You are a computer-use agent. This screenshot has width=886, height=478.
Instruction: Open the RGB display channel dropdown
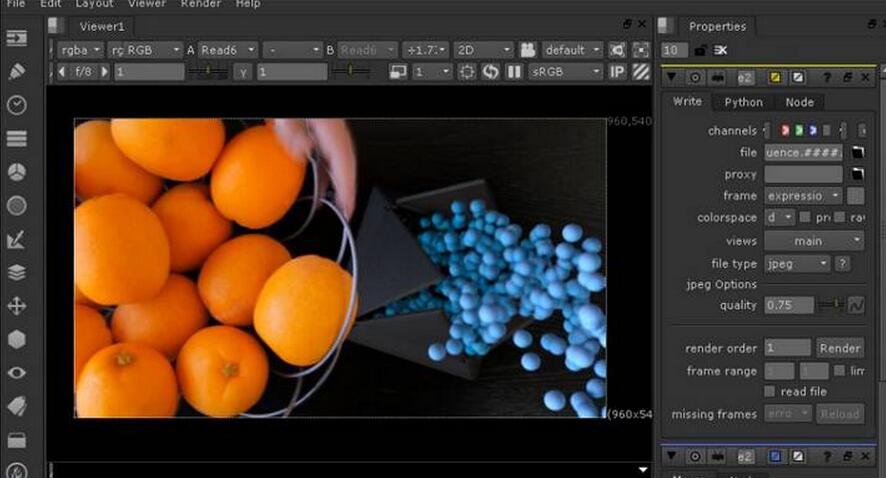145,50
